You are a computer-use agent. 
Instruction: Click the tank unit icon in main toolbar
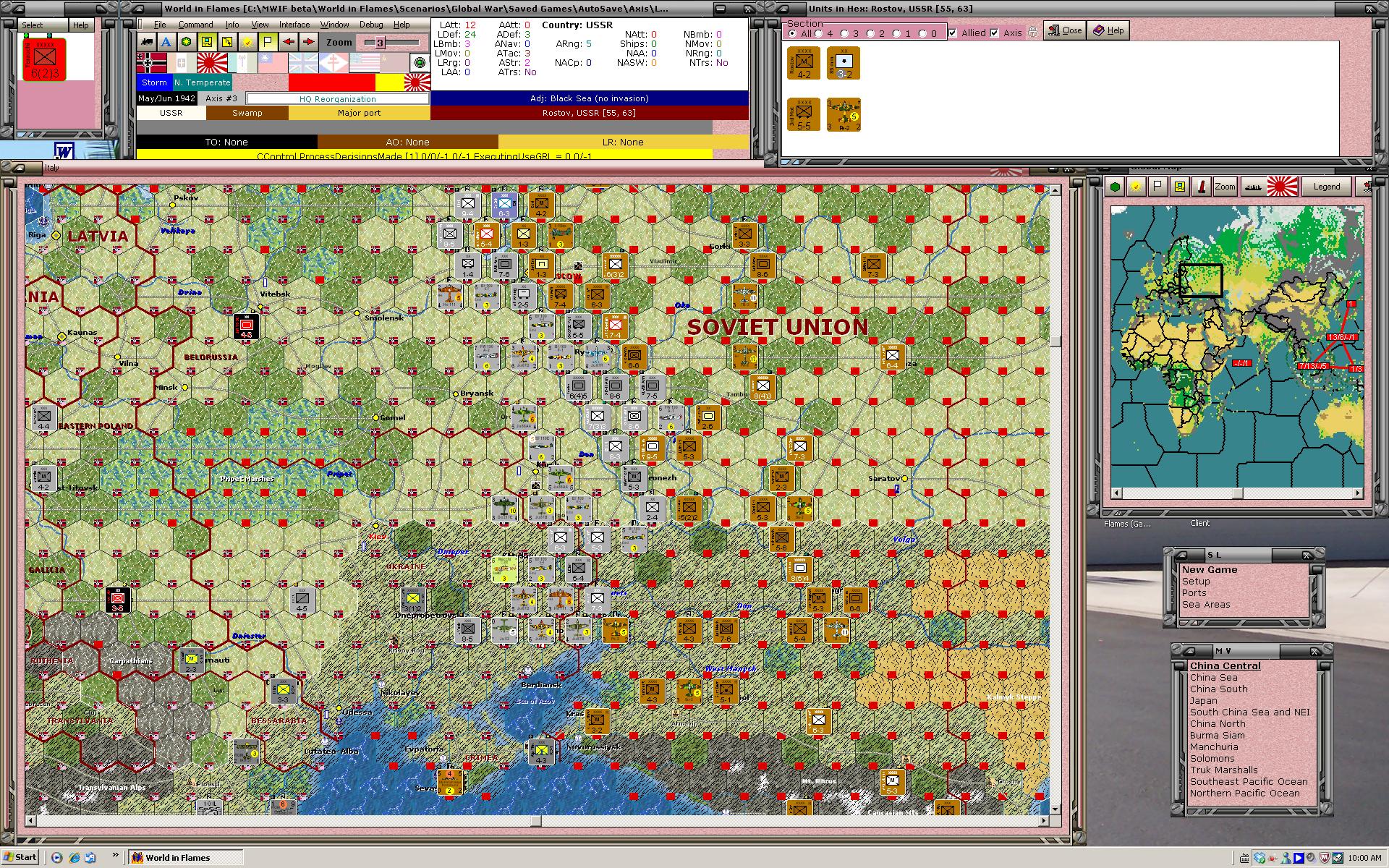tap(147, 42)
